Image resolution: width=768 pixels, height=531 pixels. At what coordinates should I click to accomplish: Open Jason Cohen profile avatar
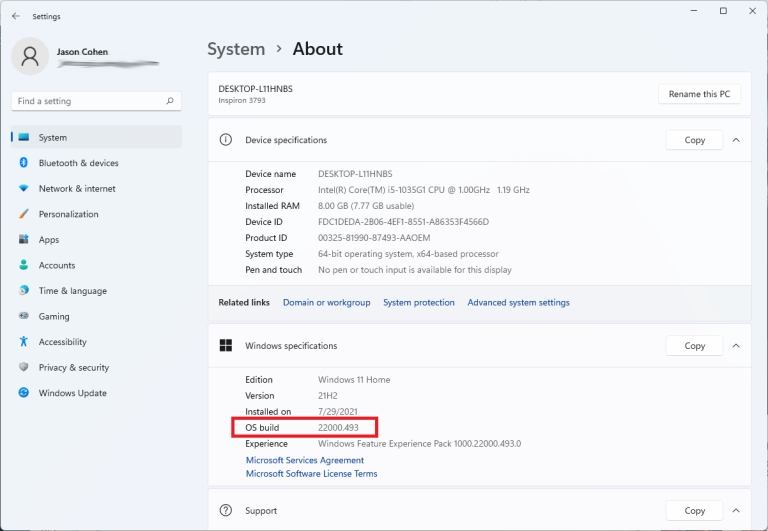[x=30, y=56]
